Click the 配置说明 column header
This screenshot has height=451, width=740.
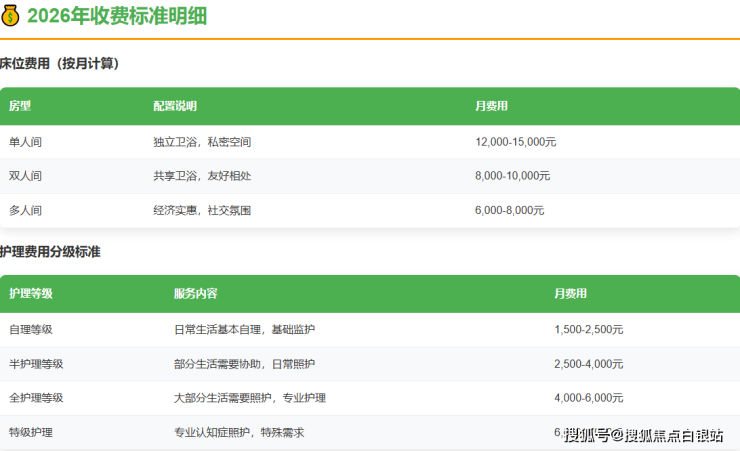coord(175,106)
